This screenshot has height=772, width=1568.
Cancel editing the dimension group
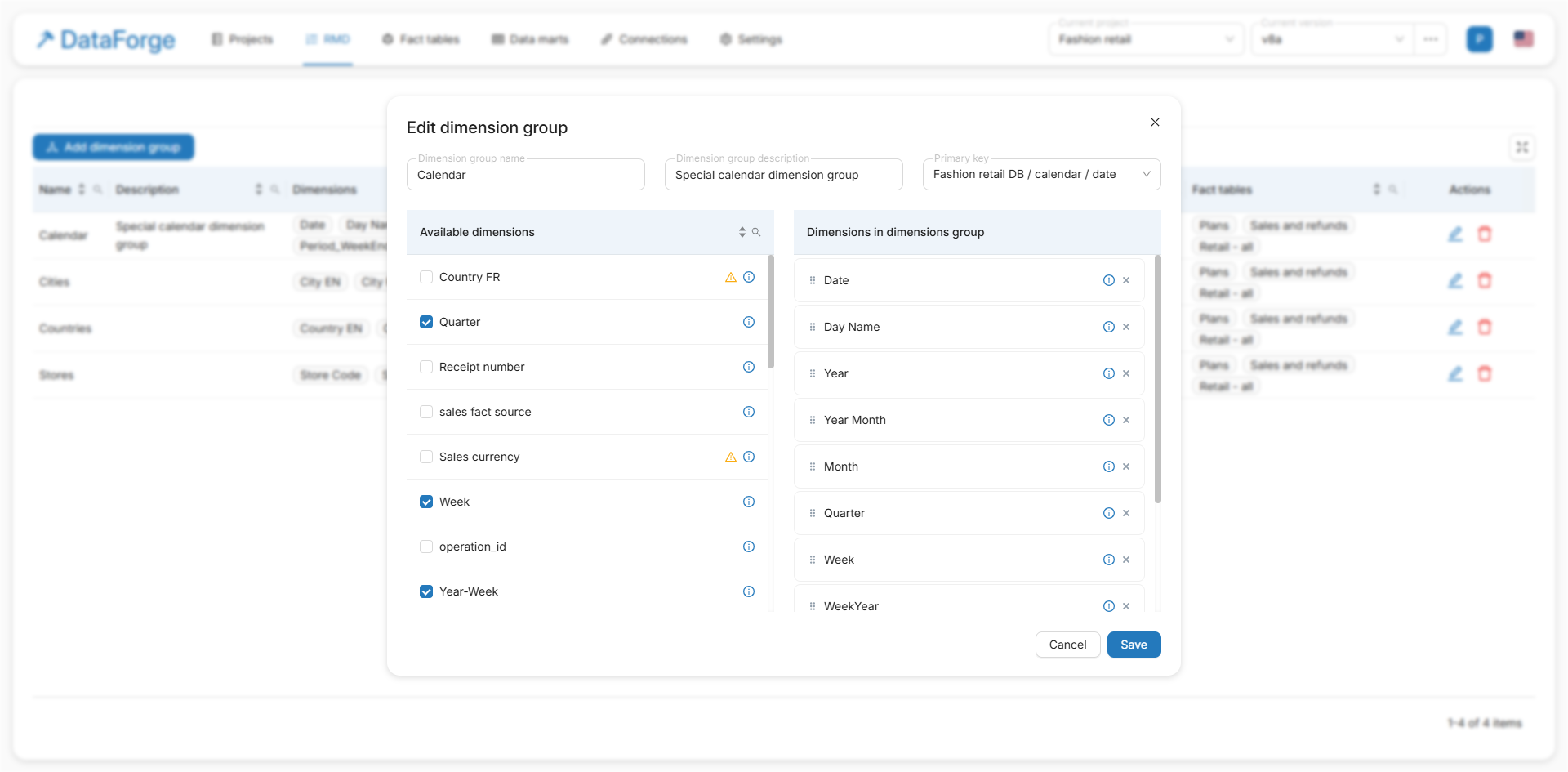pyautogui.click(x=1067, y=645)
